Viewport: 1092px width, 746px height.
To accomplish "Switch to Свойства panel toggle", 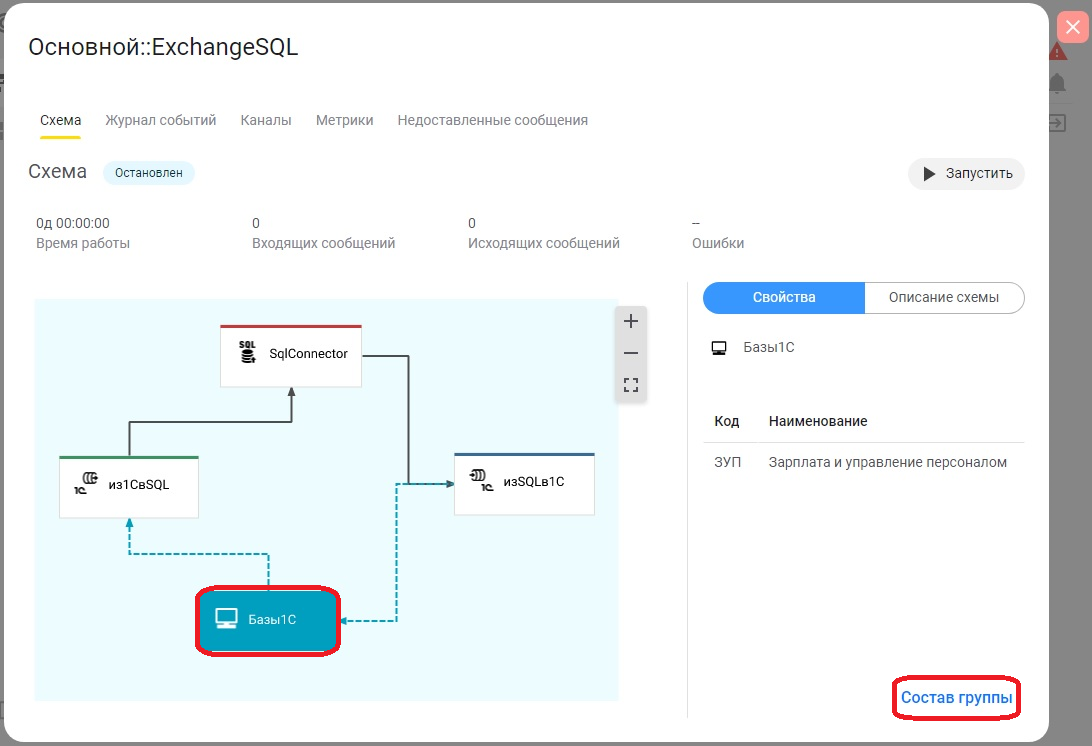I will [783, 298].
